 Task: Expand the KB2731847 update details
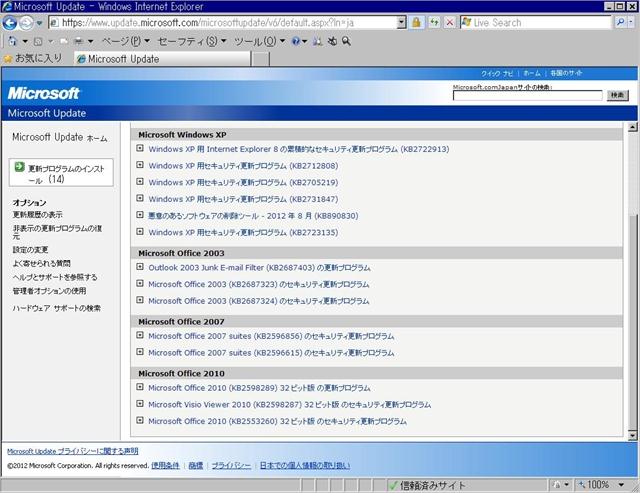(140, 198)
